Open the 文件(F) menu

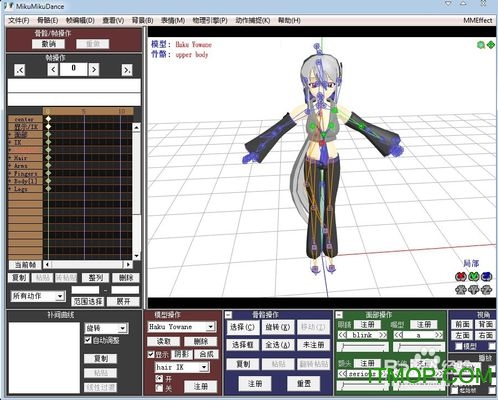[x=18, y=21]
